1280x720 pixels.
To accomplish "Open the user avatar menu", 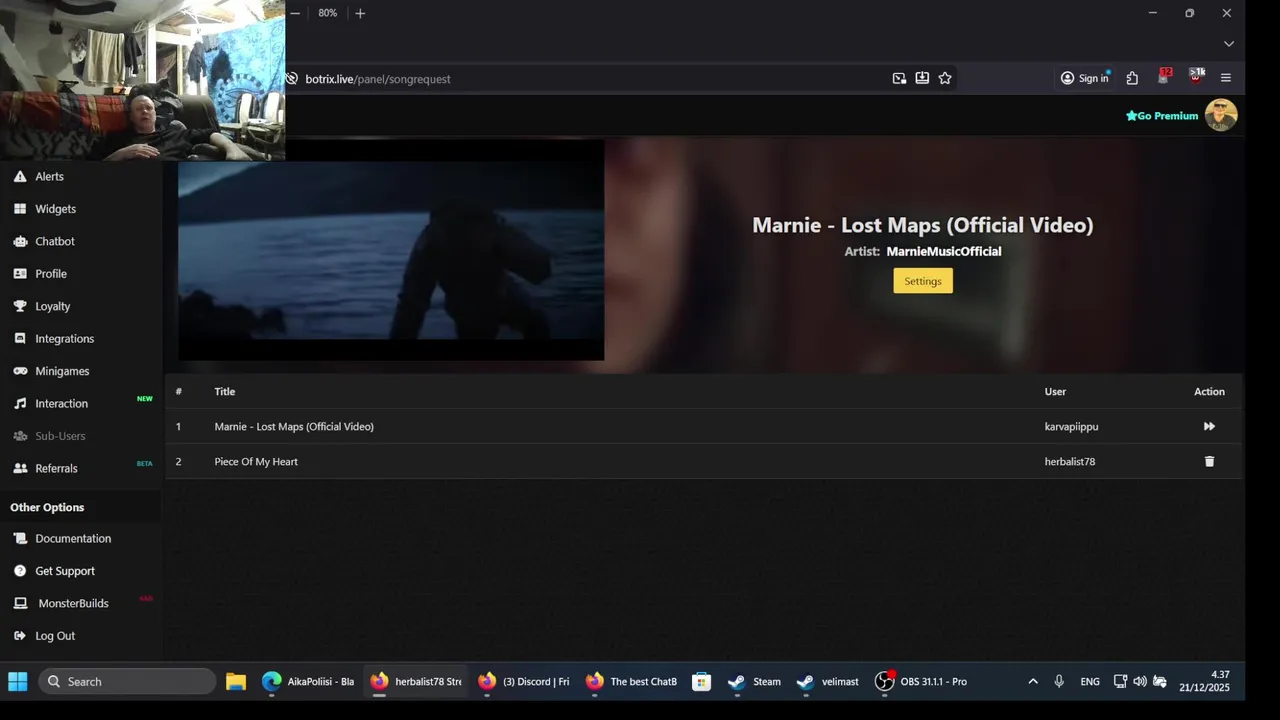I will 1221,115.
